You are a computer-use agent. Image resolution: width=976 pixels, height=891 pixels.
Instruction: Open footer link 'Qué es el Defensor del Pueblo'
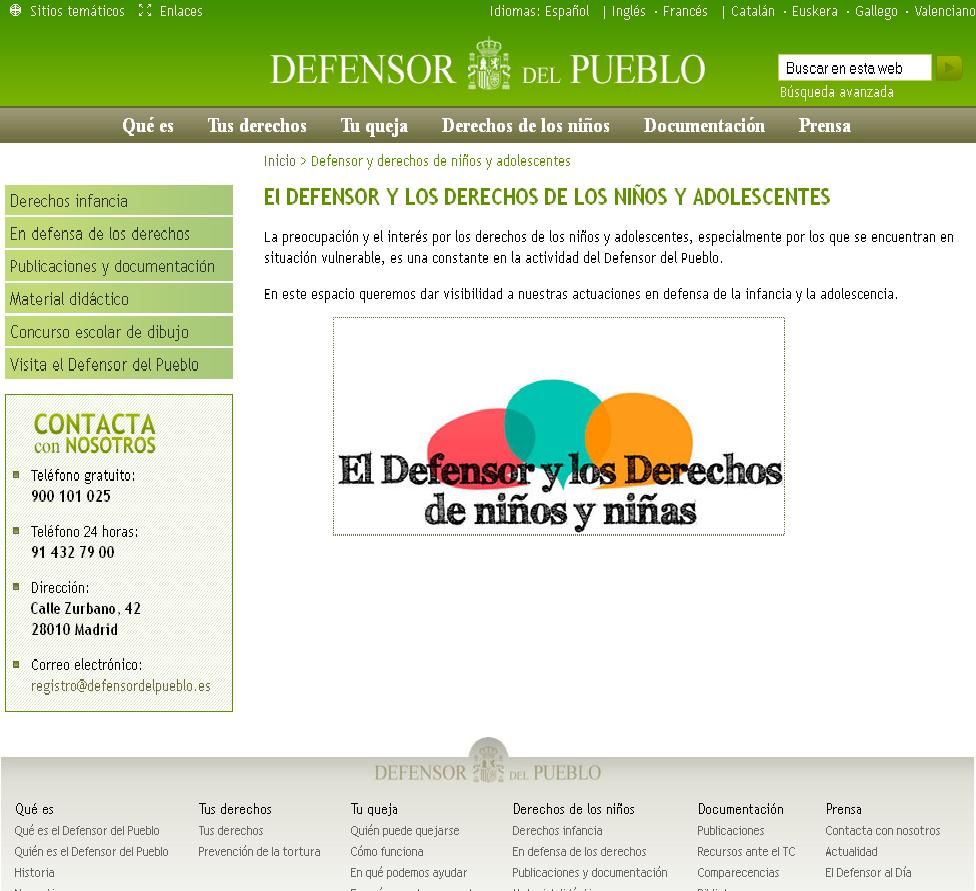coord(87,831)
